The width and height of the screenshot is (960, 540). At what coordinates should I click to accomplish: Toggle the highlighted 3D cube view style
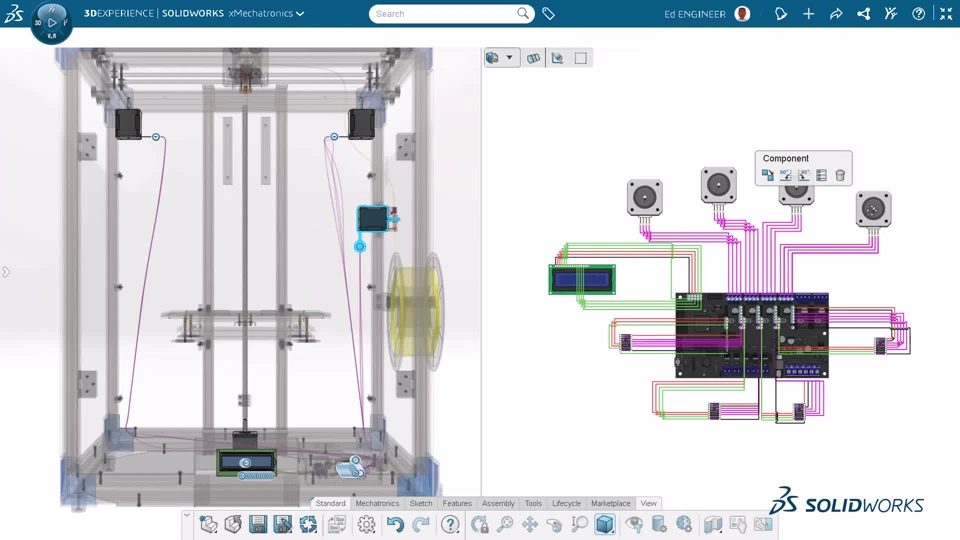click(605, 524)
